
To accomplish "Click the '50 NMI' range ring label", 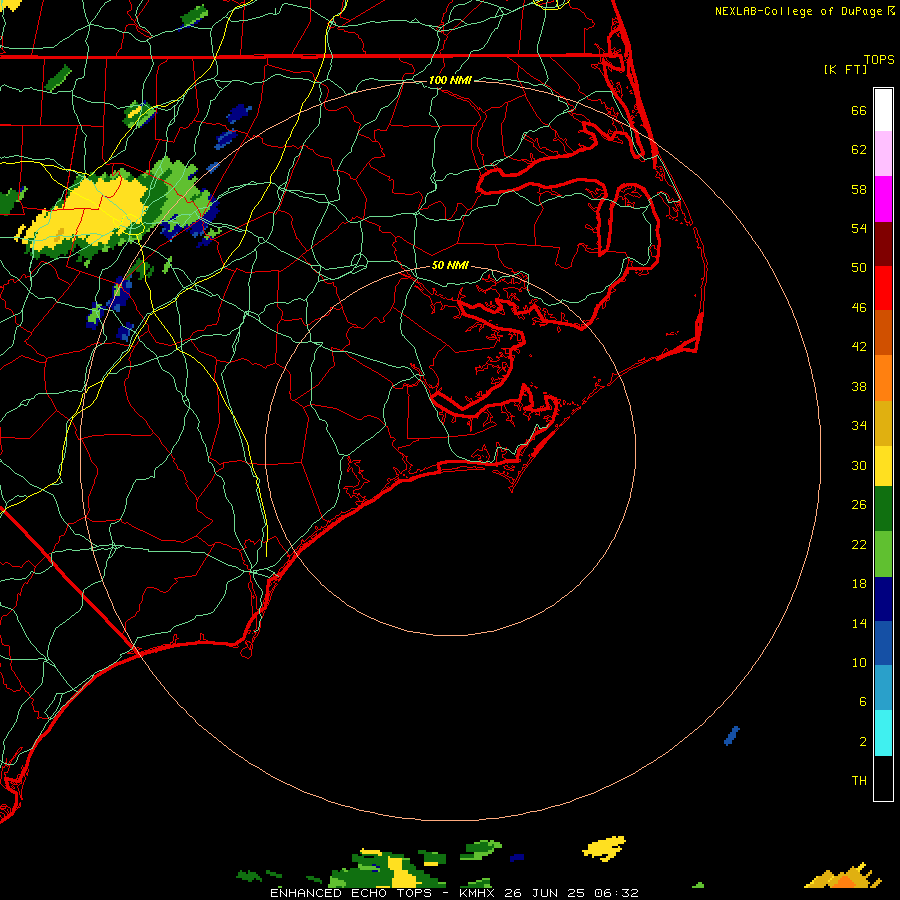I will (450, 265).
